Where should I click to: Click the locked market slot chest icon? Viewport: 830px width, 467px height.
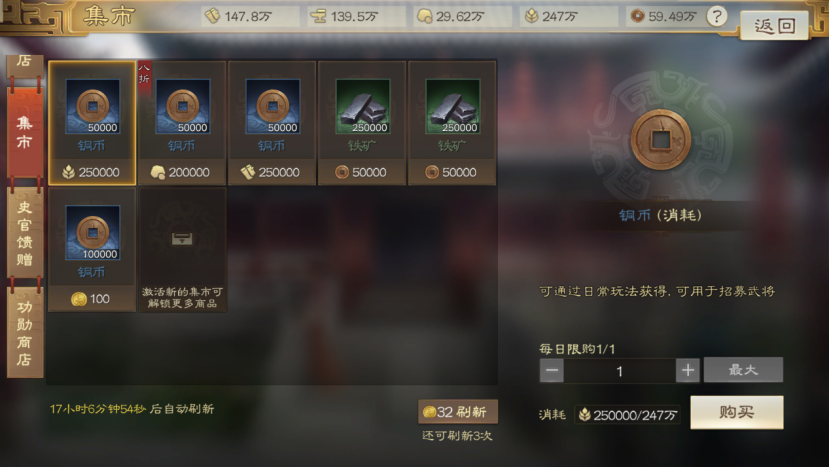pyautogui.click(x=182, y=239)
